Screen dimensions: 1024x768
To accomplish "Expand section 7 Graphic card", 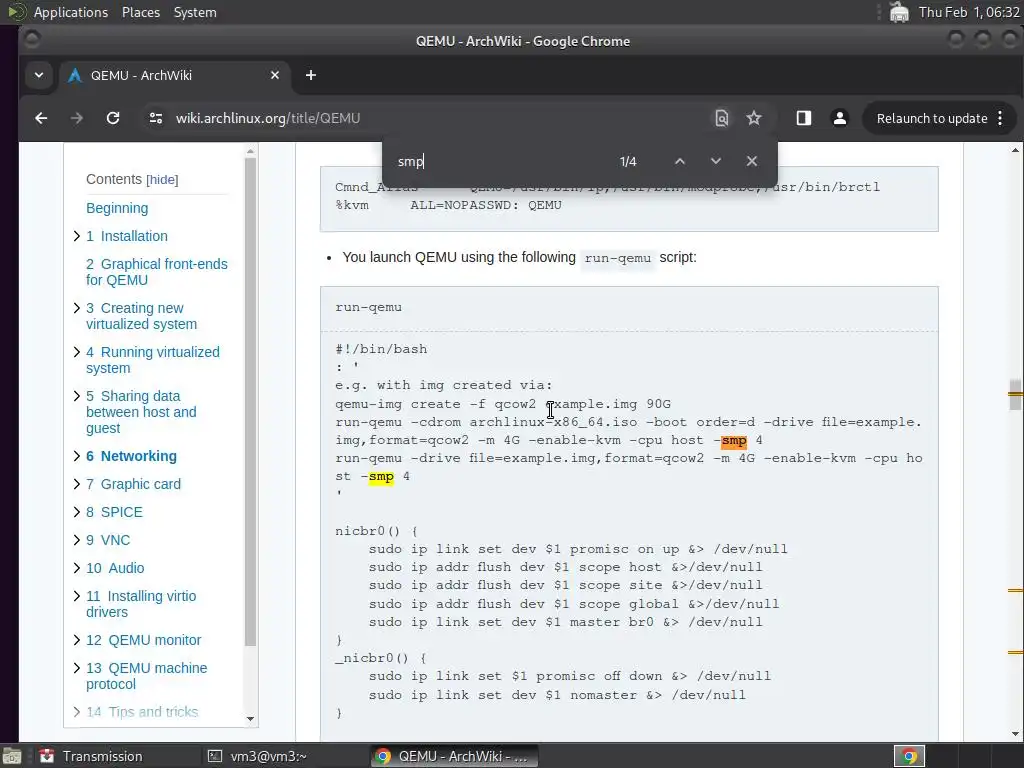I will point(76,484).
